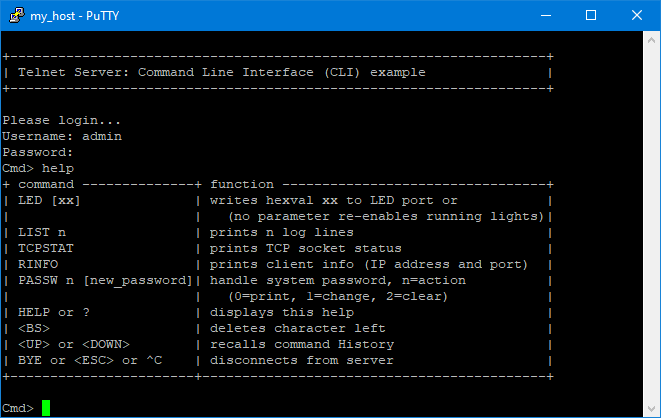661x418 pixels.
Task: Click the 'RINFO' command entry
Action: pyautogui.click(x=38, y=264)
